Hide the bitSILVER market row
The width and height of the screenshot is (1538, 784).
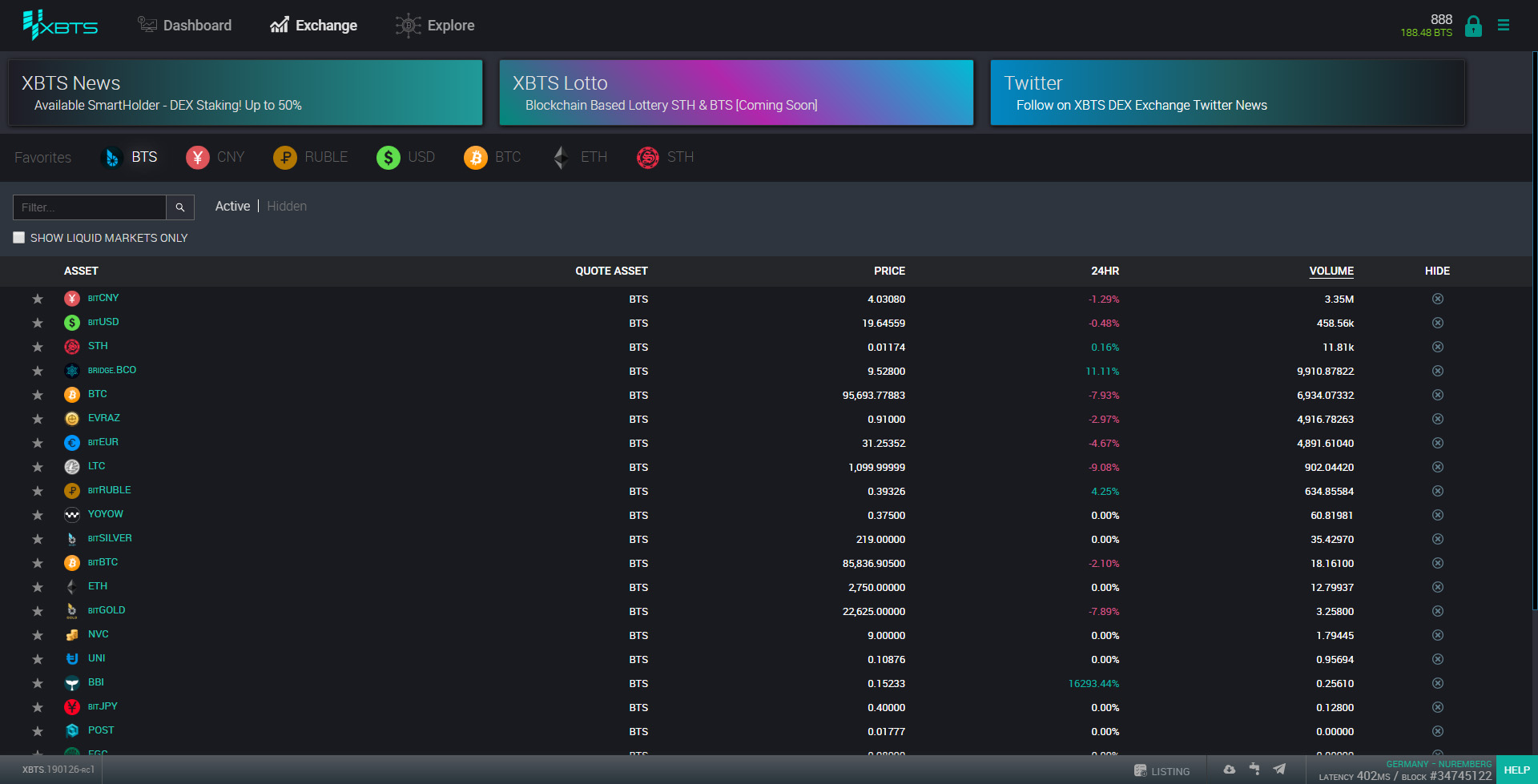[x=1438, y=539]
